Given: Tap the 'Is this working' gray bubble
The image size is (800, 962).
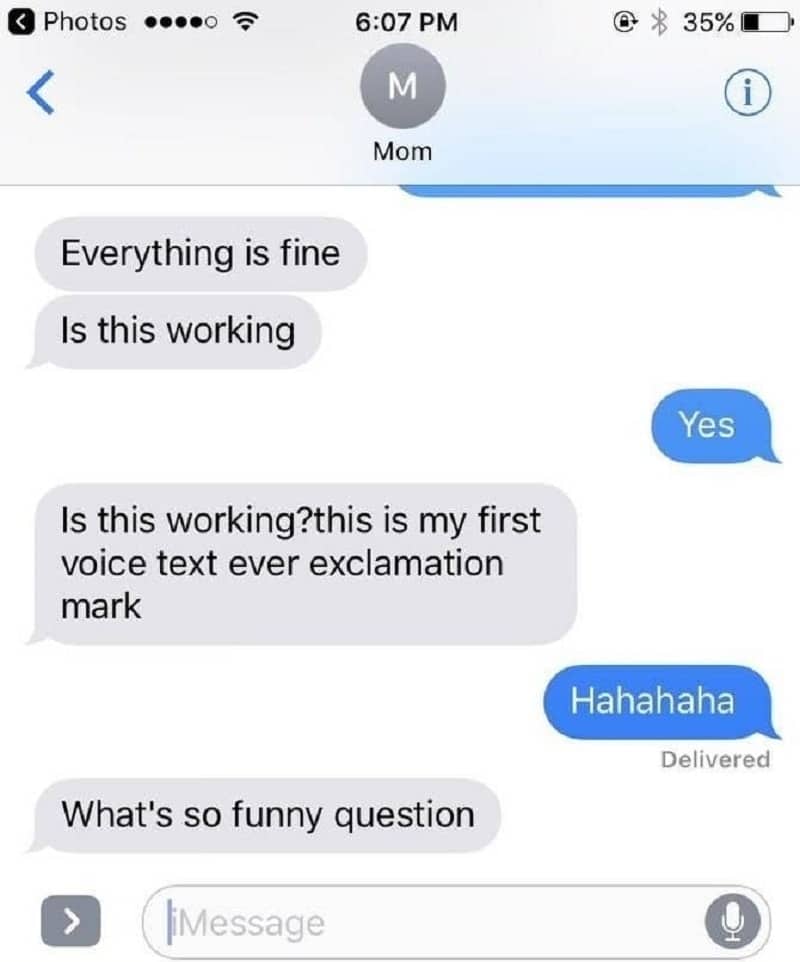Looking at the screenshot, I should (175, 331).
